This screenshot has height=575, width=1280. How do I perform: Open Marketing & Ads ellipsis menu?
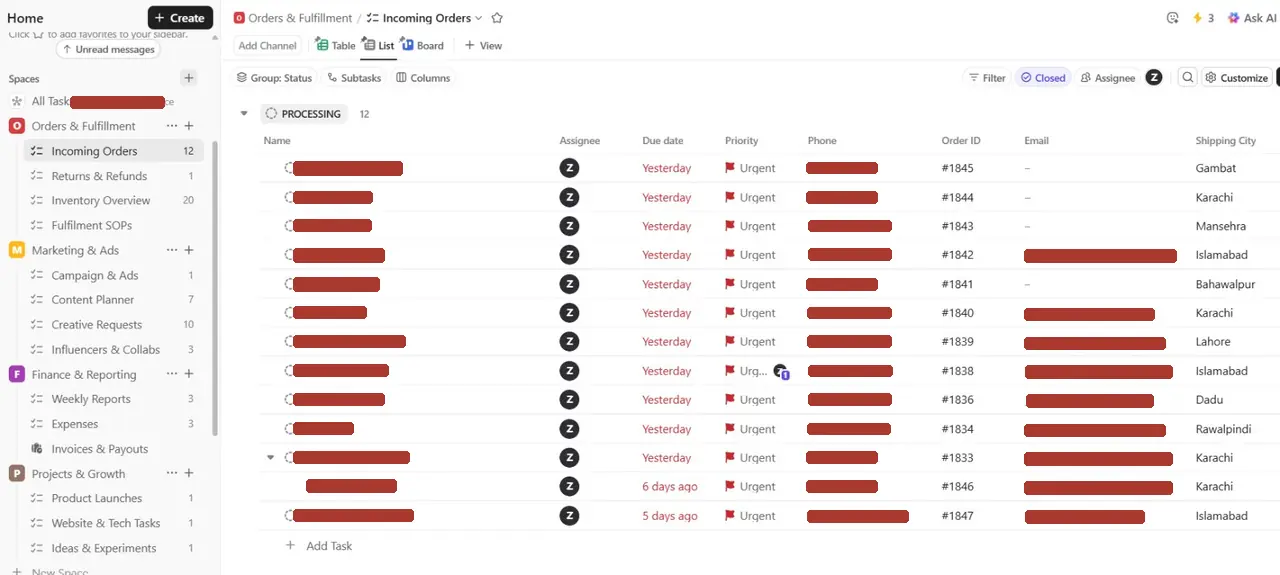click(x=172, y=250)
